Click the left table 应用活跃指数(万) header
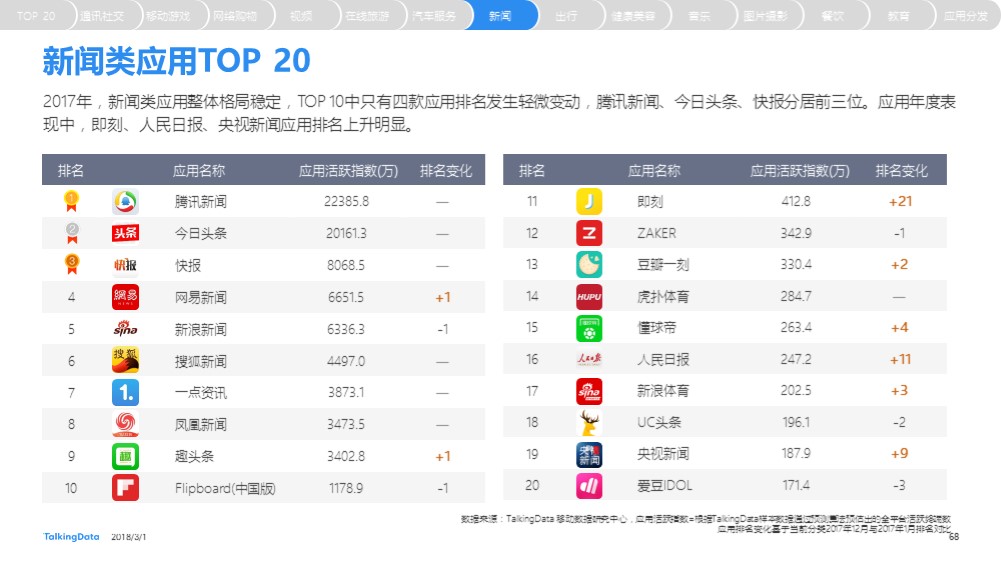 coord(349,171)
